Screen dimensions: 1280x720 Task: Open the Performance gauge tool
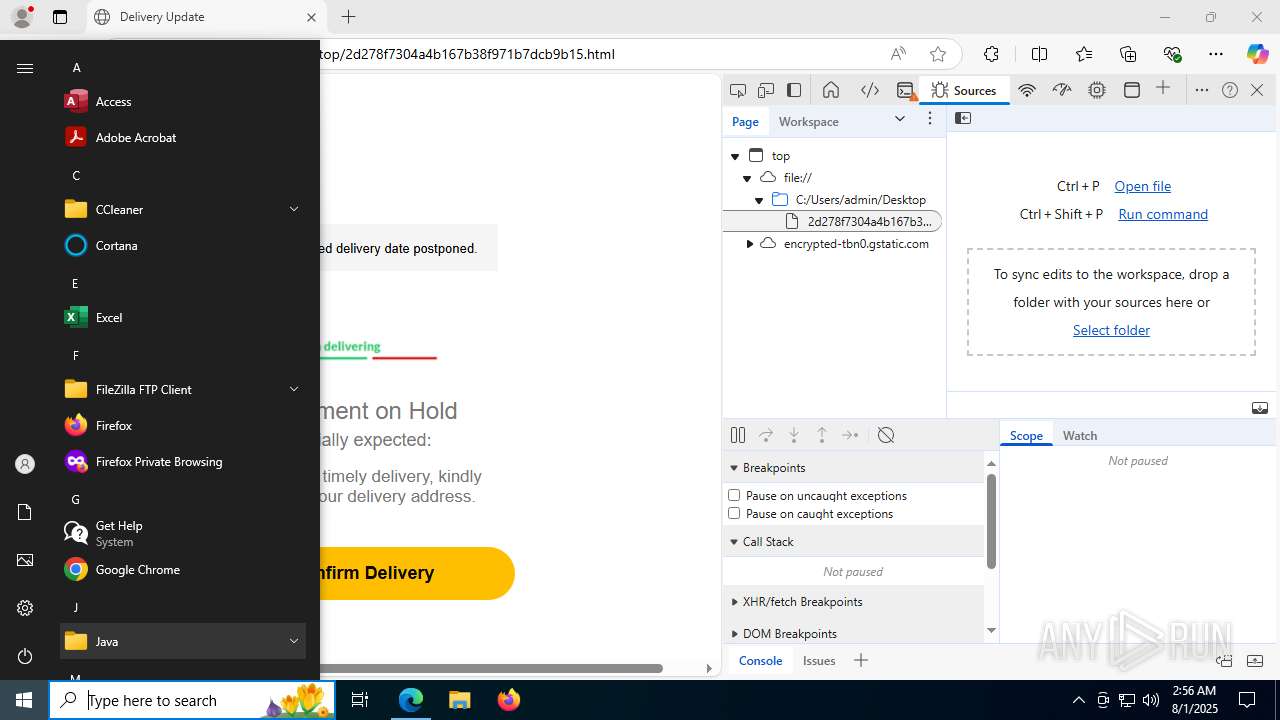(x=1062, y=90)
